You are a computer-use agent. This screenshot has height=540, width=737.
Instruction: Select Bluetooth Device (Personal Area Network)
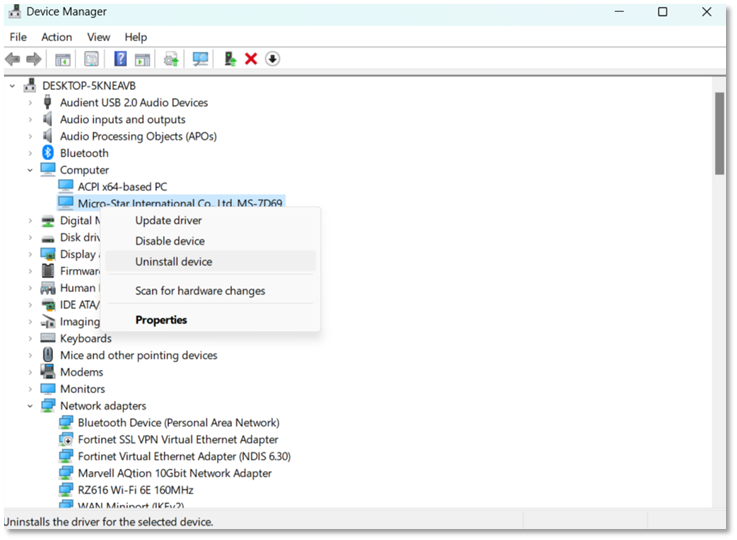click(179, 423)
